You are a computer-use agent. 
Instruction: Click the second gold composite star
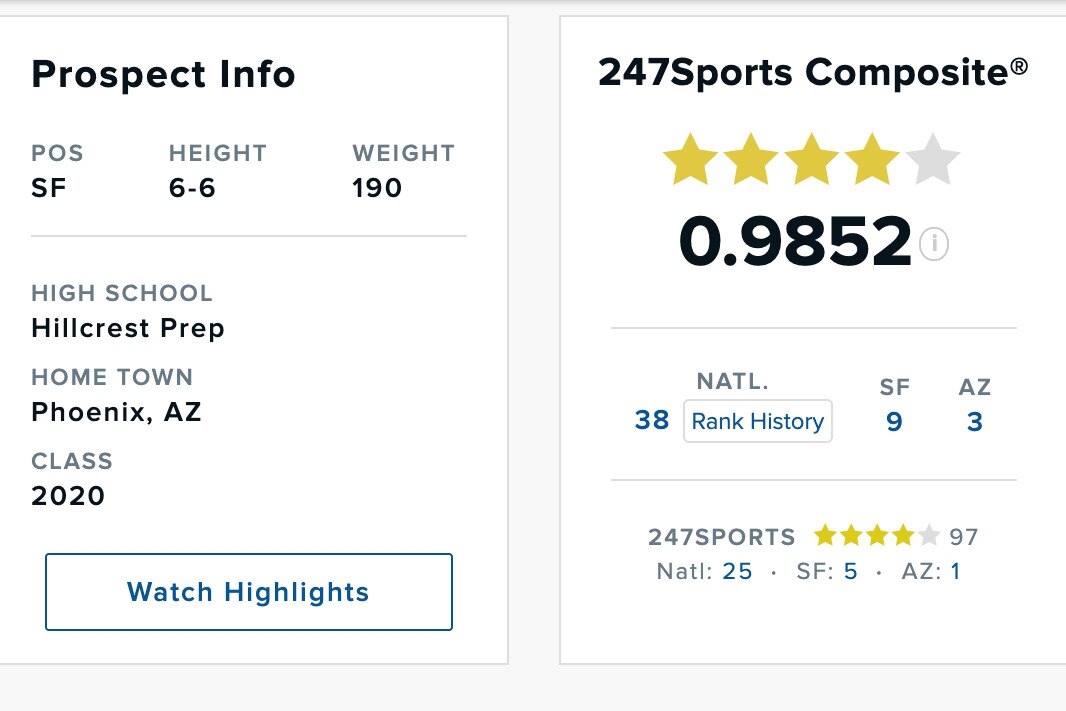tap(751, 162)
